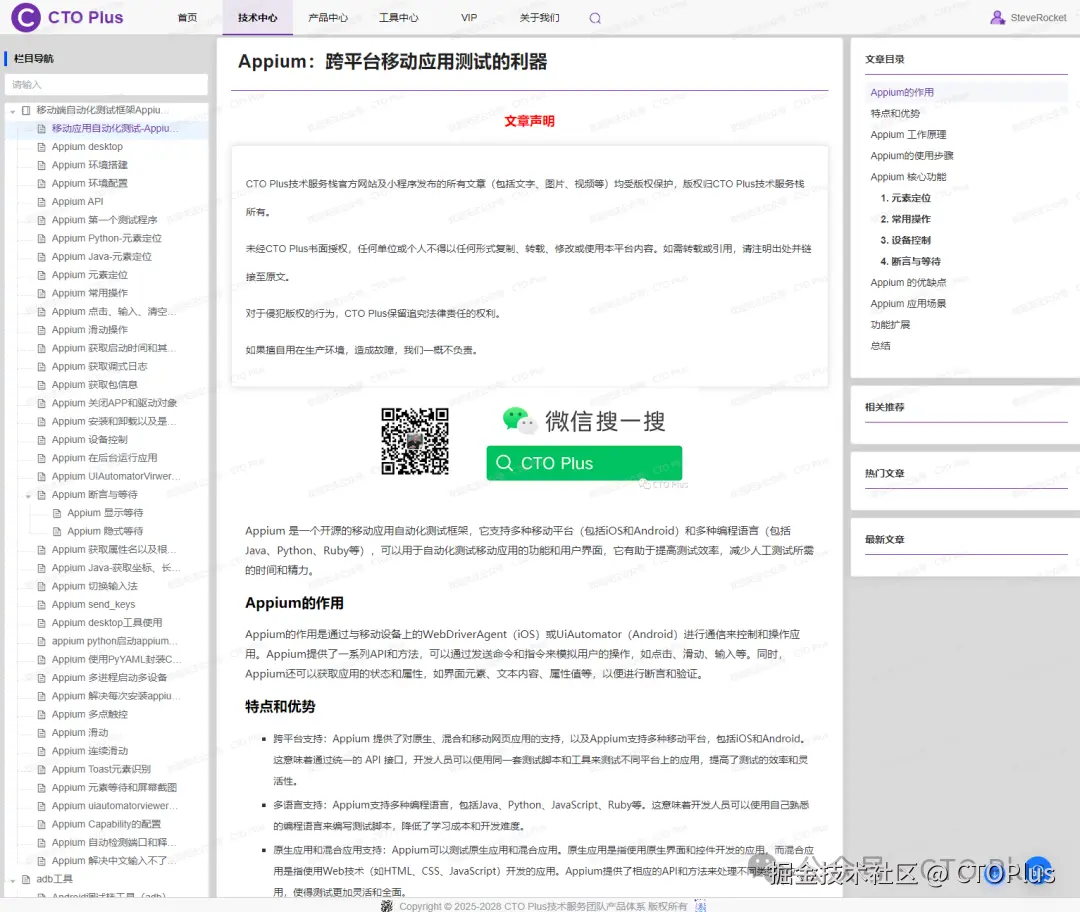Open the Appium的作用 link in 文章目录
This screenshot has height=912, width=1080.
click(x=905, y=91)
